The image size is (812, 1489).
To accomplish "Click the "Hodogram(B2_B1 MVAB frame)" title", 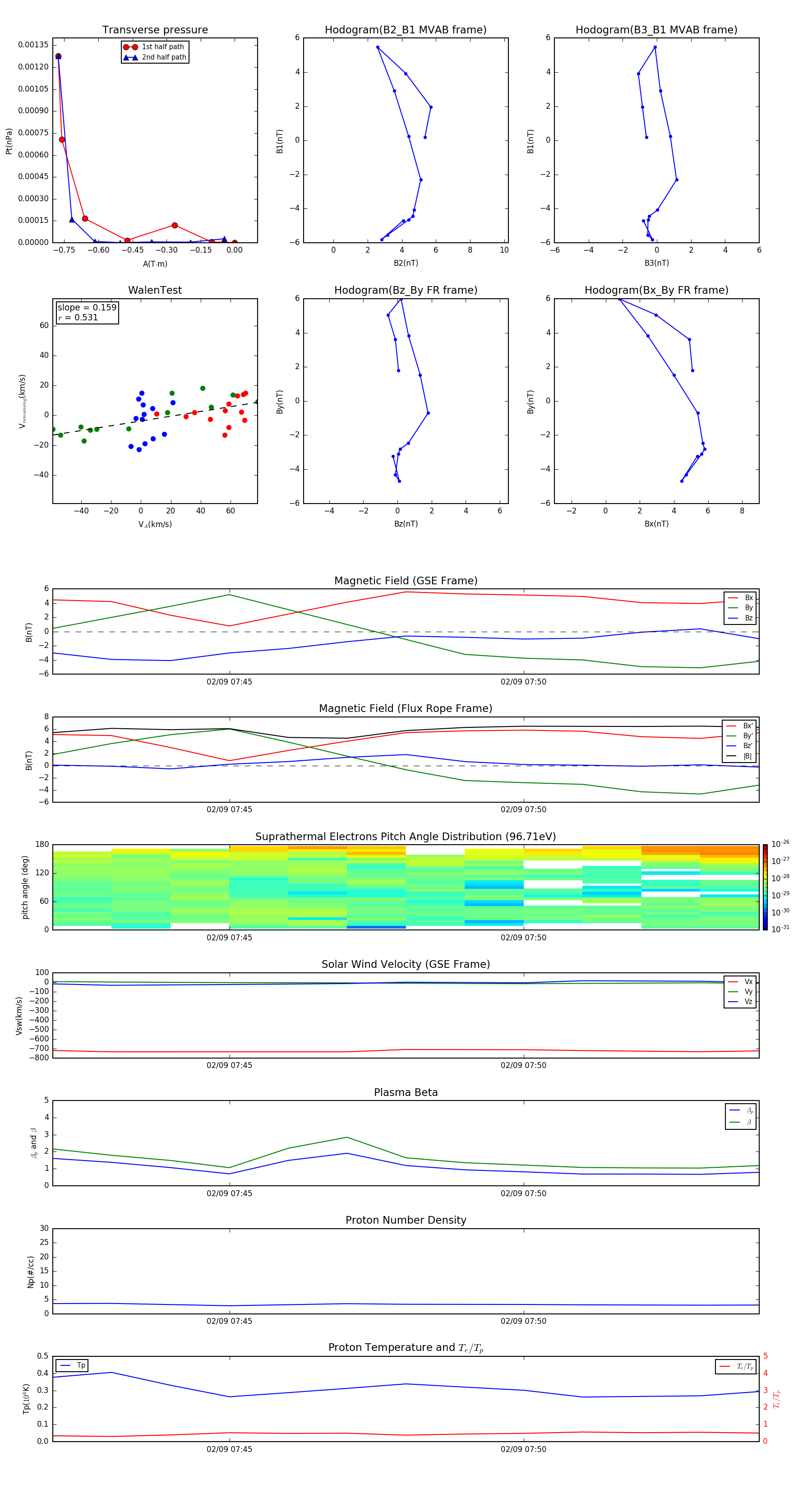I will (x=406, y=30).
